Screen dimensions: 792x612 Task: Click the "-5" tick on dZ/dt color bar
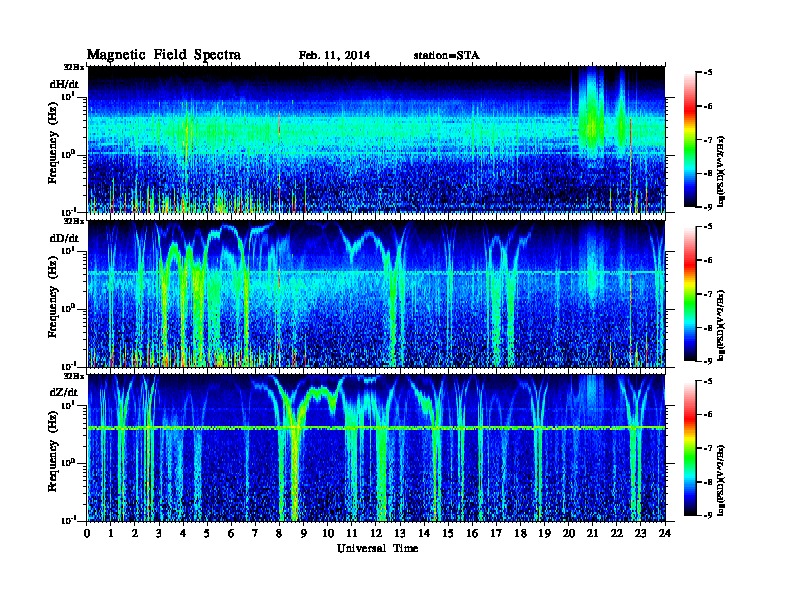[708, 381]
